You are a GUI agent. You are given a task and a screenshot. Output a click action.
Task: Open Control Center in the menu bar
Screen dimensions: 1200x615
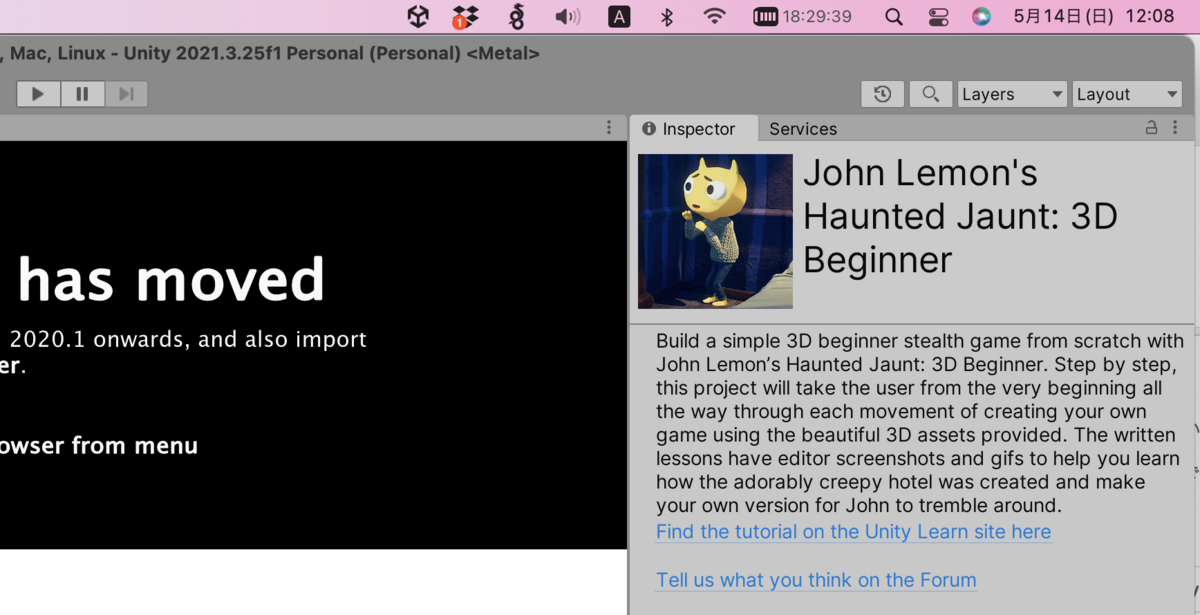938,16
